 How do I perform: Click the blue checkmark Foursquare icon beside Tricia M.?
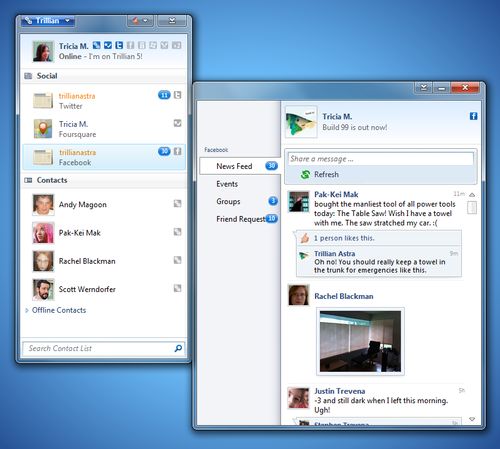tap(108, 45)
